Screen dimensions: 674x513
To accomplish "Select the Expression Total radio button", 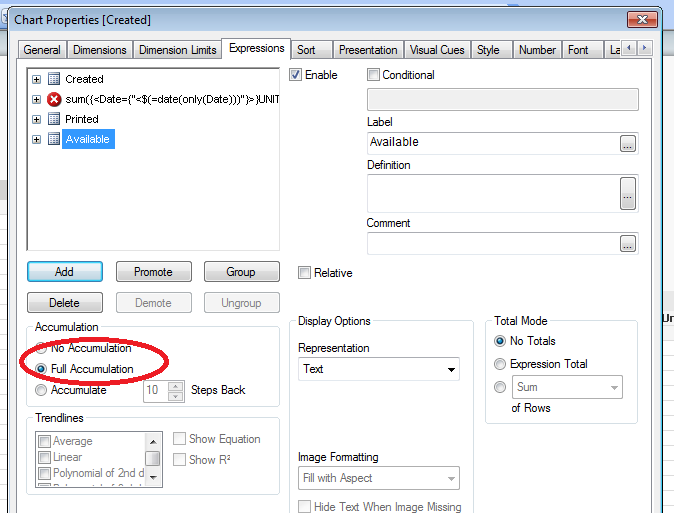I will [500, 364].
